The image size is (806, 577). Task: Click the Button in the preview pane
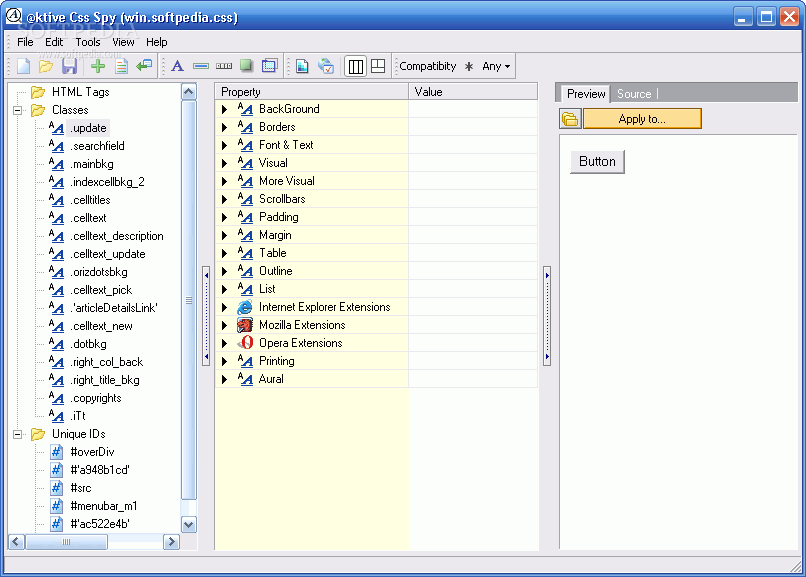(597, 161)
